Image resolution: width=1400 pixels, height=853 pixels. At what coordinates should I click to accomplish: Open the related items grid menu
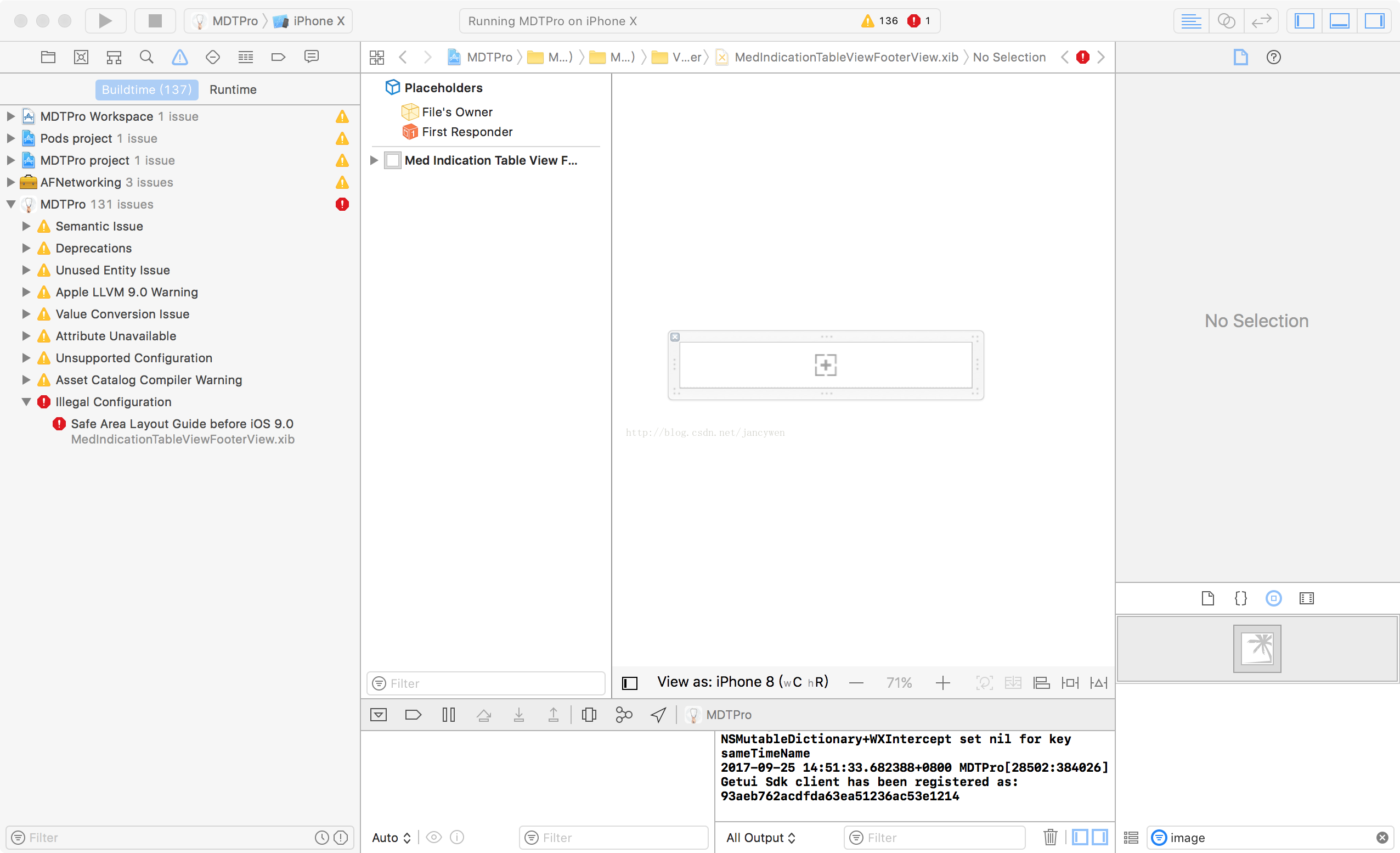[x=377, y=57]
